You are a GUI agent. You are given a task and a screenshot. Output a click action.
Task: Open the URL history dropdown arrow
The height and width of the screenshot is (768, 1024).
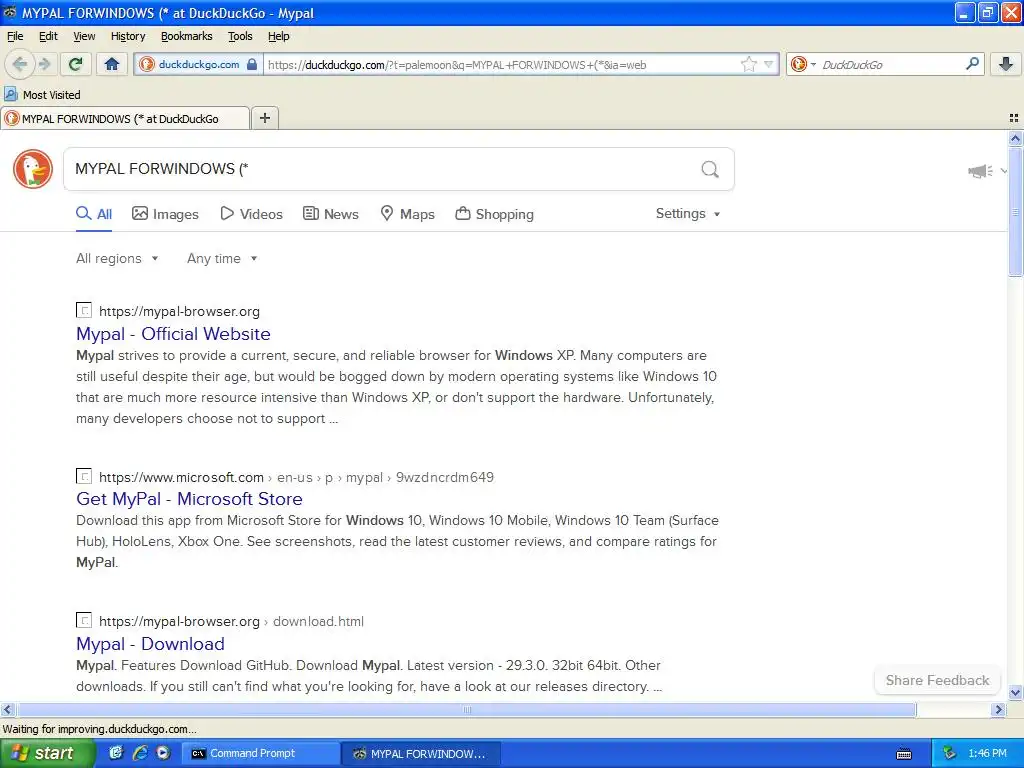coord(769,65)
